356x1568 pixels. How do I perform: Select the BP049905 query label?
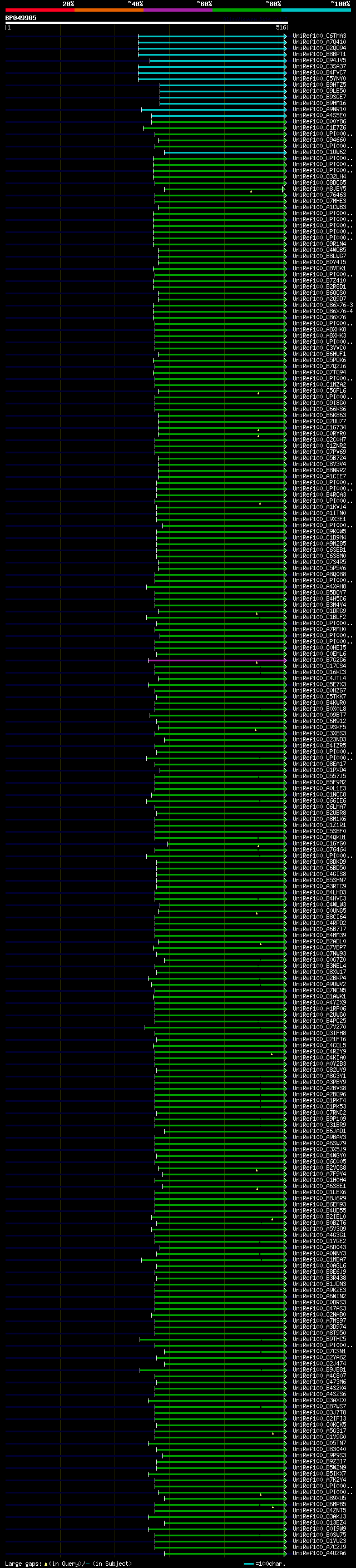pyautogui.click(x=21, y=18)
